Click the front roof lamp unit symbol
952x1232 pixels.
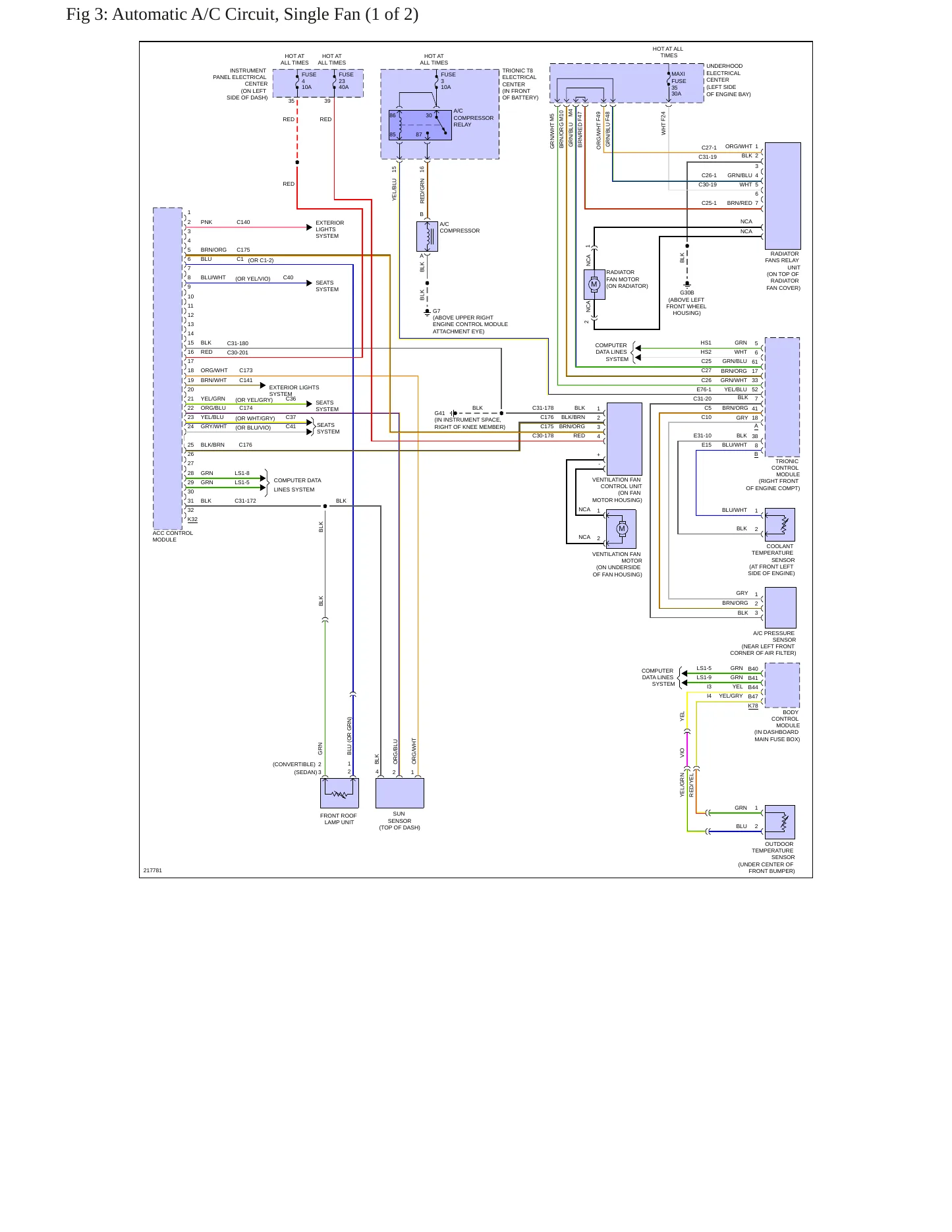(339, 793)
